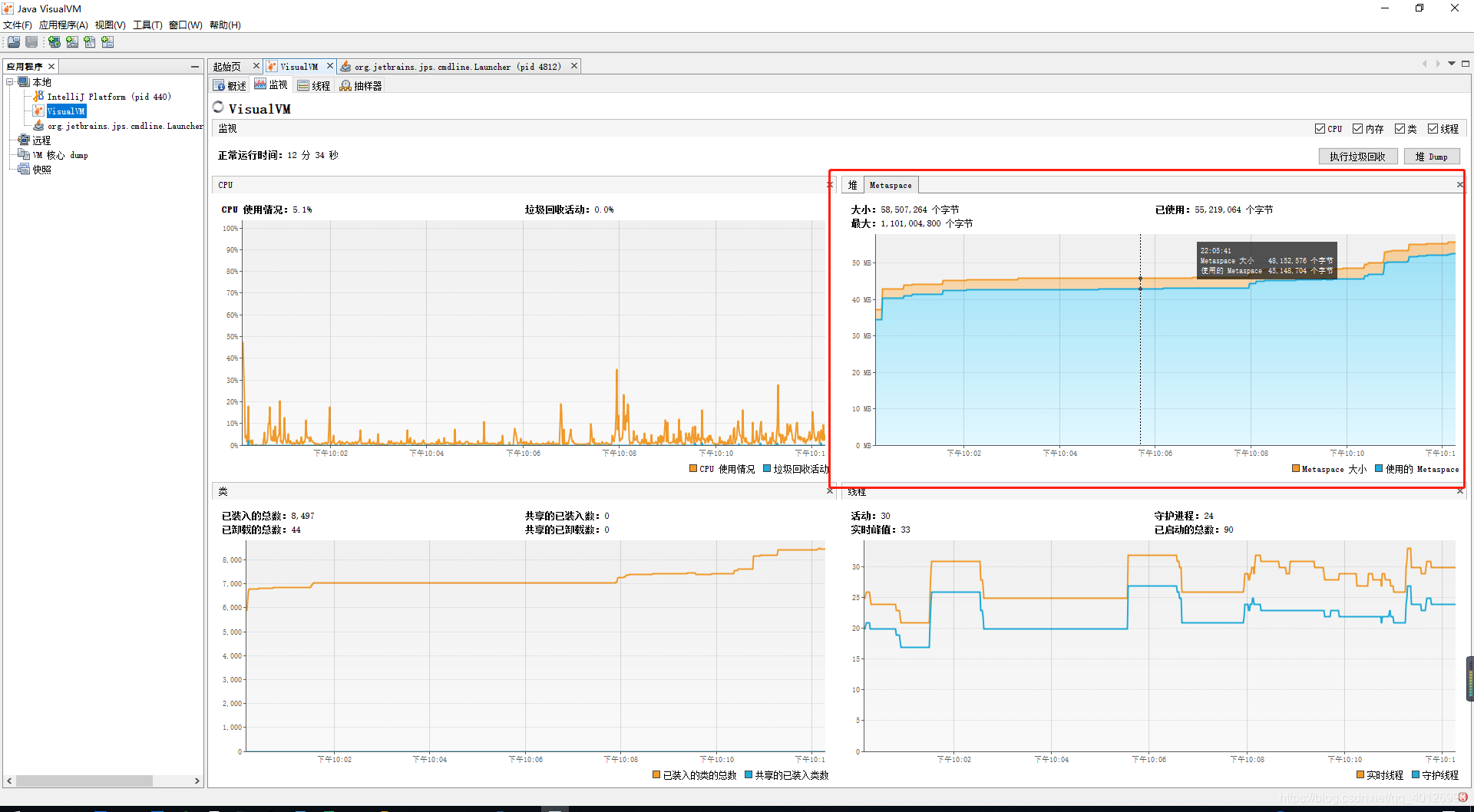Viewport: 1474px width, 812px height.
Task: Open the 文件(F) menu
Action: pyautogui.click(x=18, y=25)
